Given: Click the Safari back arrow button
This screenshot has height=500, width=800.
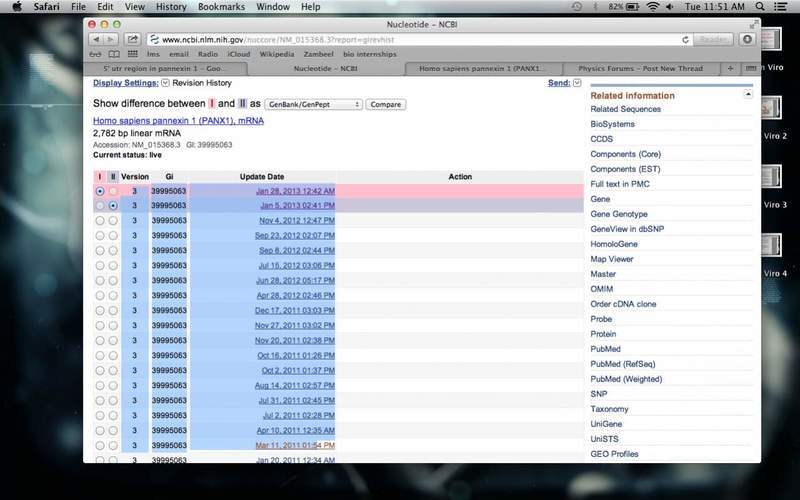Looking at the screenshot, I should 96,39.
